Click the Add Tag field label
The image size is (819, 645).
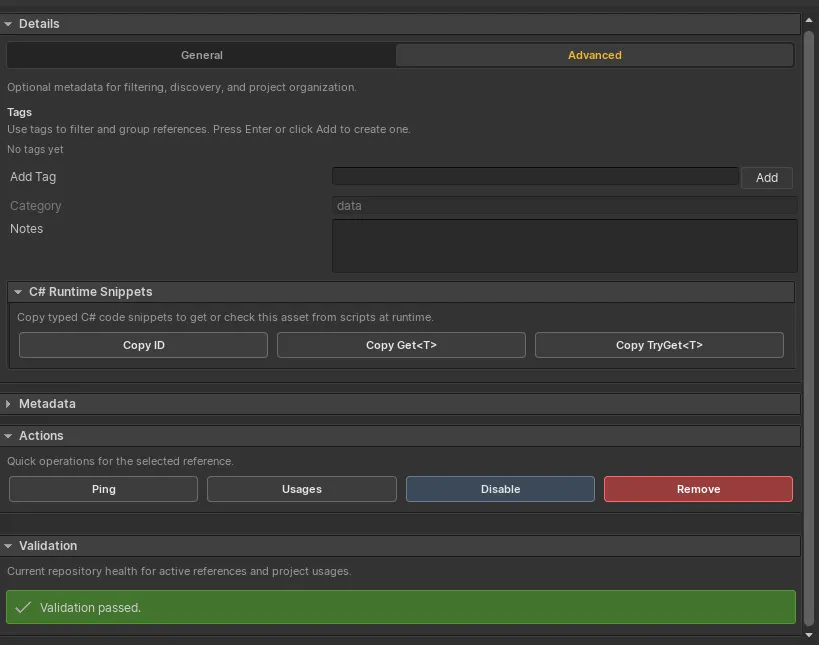33,177
